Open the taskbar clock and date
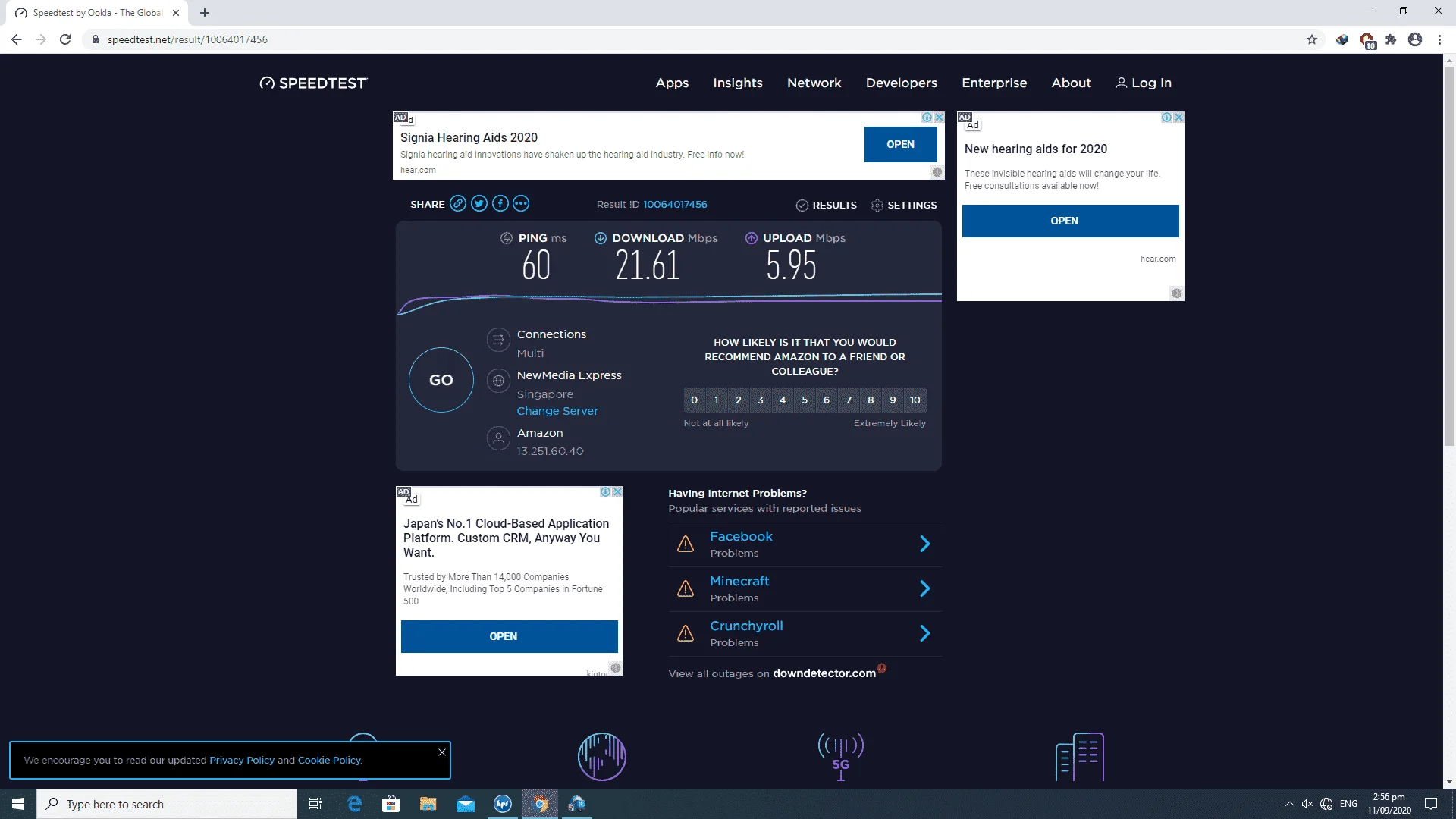Image resolution: width=1456 pixels, height=819 pixels. 1389,804
